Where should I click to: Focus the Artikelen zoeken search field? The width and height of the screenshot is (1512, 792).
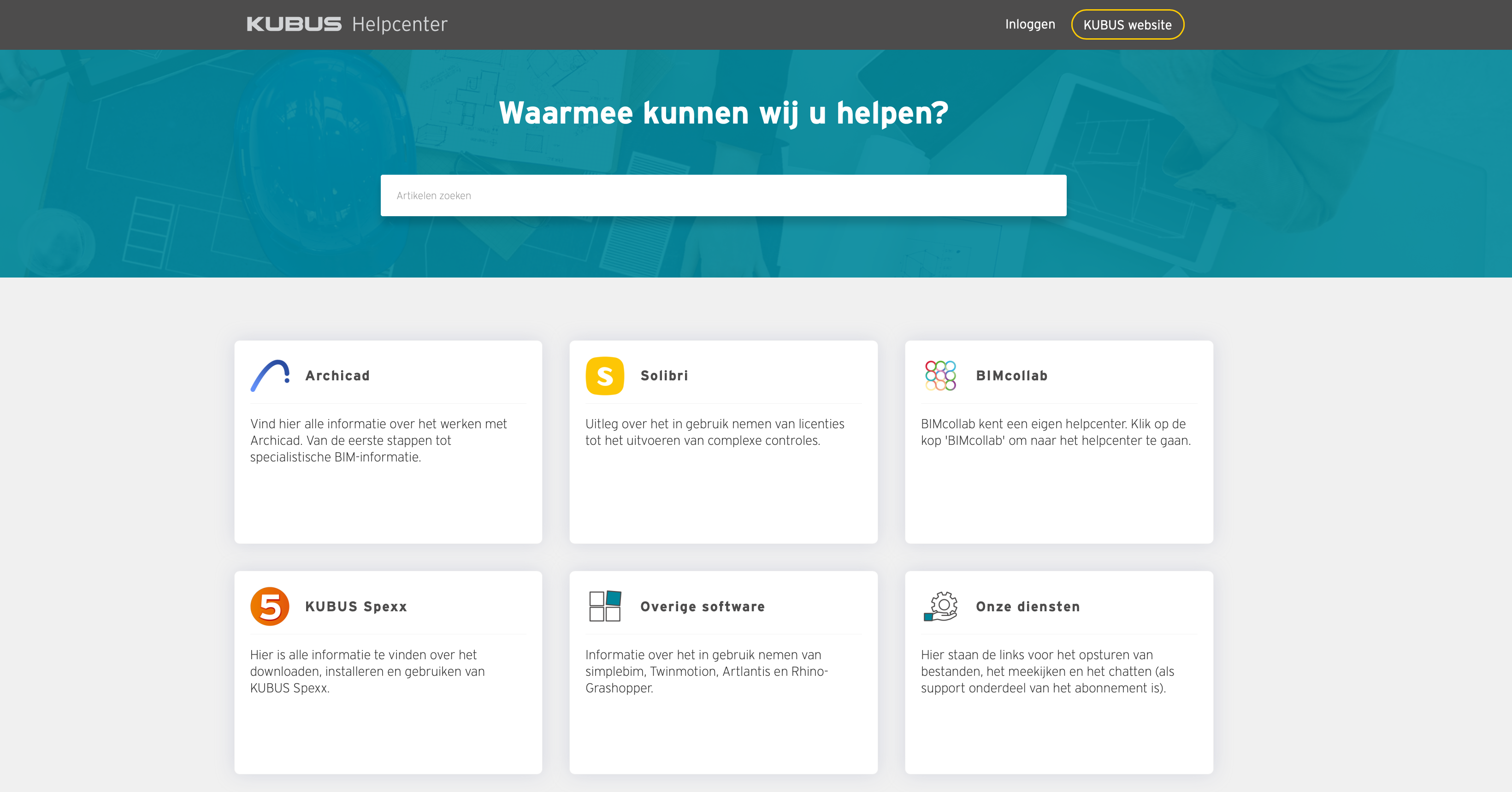coord(723,195)
